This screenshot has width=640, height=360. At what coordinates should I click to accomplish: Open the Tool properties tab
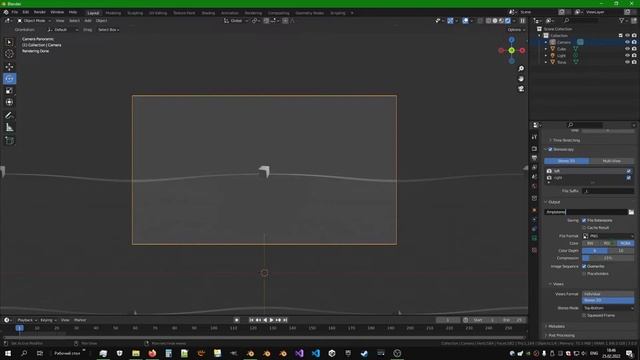[x=534, y=137]
